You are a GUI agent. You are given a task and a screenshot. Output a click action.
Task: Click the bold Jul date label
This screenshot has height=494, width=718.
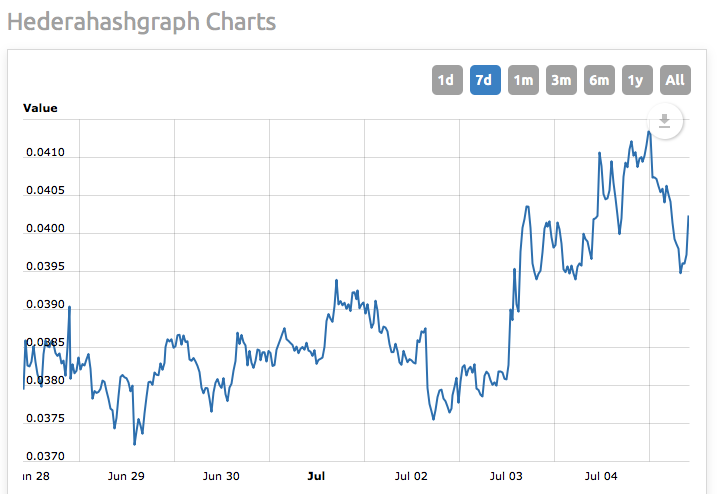coord(316,476)
